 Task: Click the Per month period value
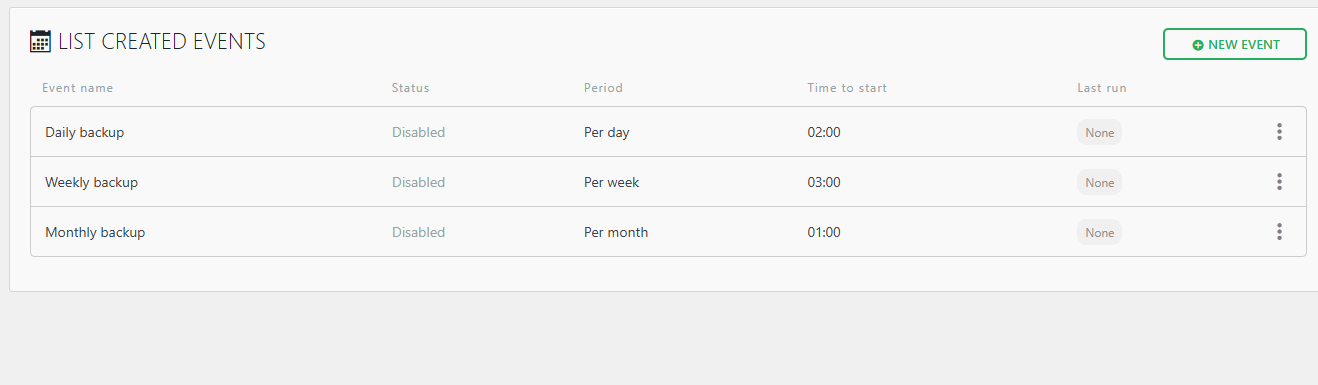coord(616,232)
